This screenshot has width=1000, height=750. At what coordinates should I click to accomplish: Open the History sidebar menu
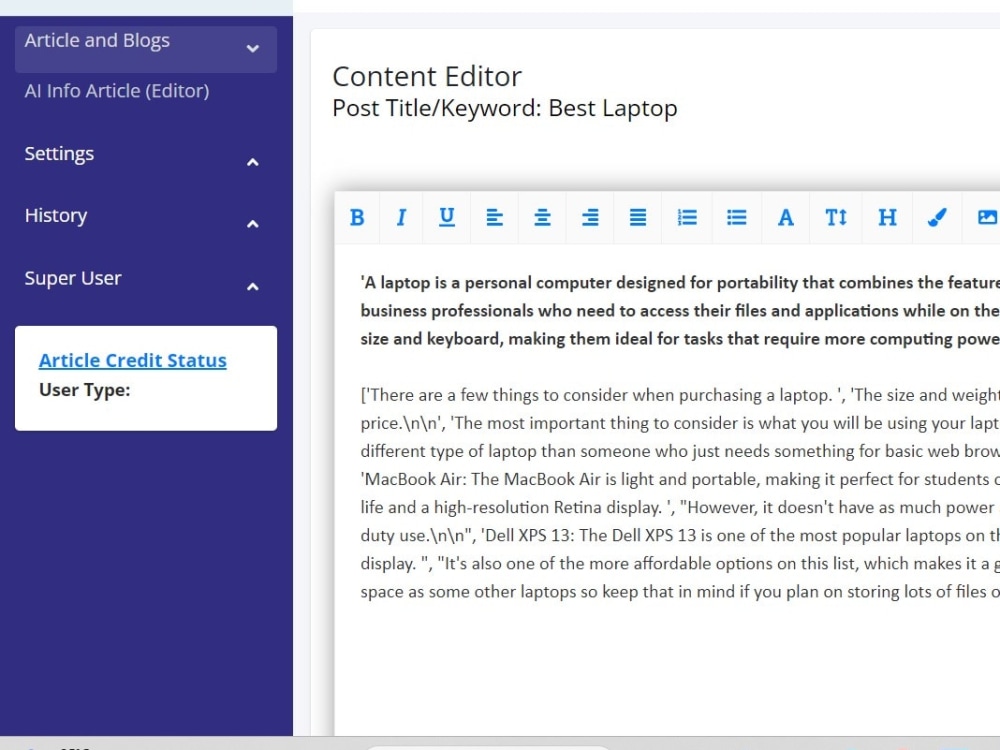click(x=55, y=216)
